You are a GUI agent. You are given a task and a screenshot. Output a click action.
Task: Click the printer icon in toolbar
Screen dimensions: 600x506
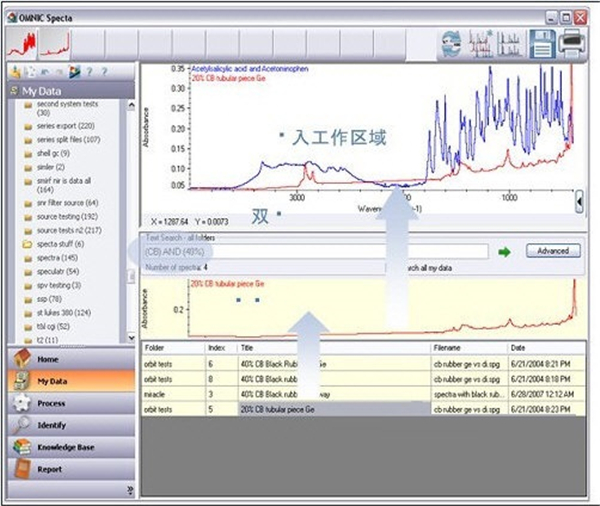[x=573, y=45]
